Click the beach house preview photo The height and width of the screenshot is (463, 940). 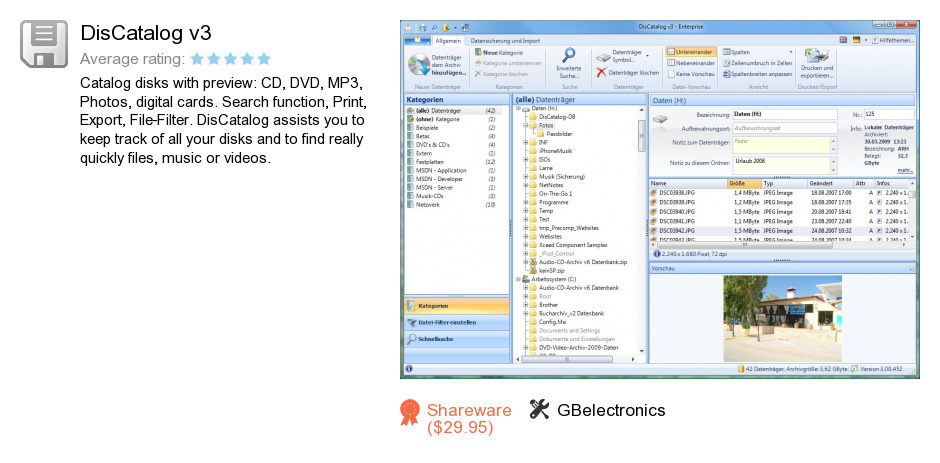point(782,318)
